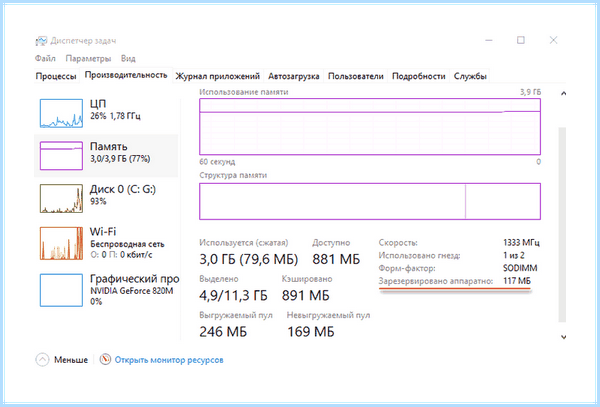
Task: Select the ЦП mini graph thumbnail
Action: (61, 113)
